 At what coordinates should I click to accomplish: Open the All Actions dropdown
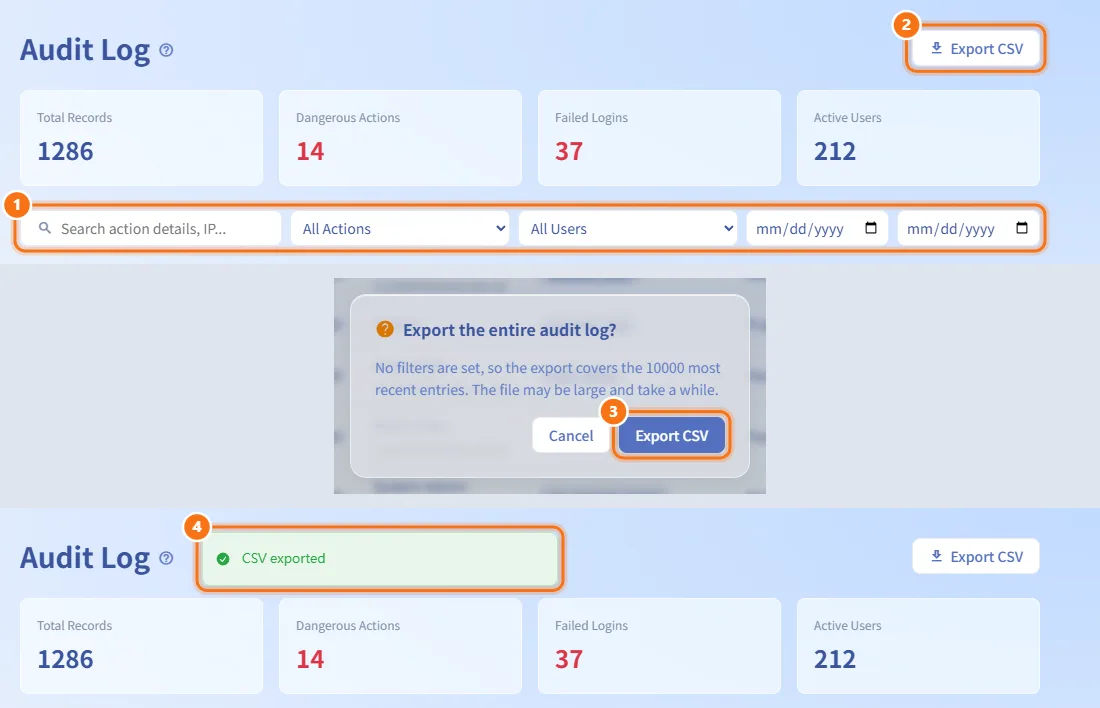point(400,229)
